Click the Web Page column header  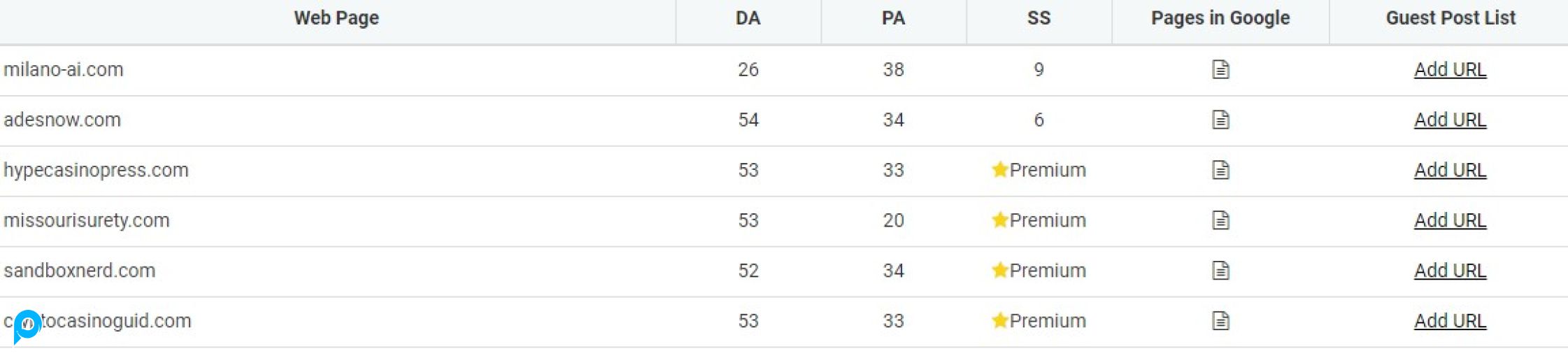(x=336, y=18)
